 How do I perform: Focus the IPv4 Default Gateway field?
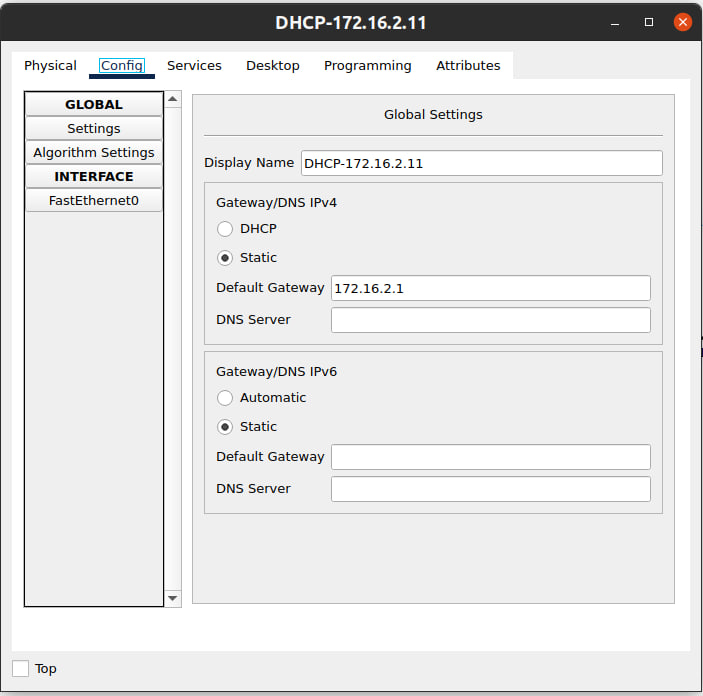[x=490, y=288]
